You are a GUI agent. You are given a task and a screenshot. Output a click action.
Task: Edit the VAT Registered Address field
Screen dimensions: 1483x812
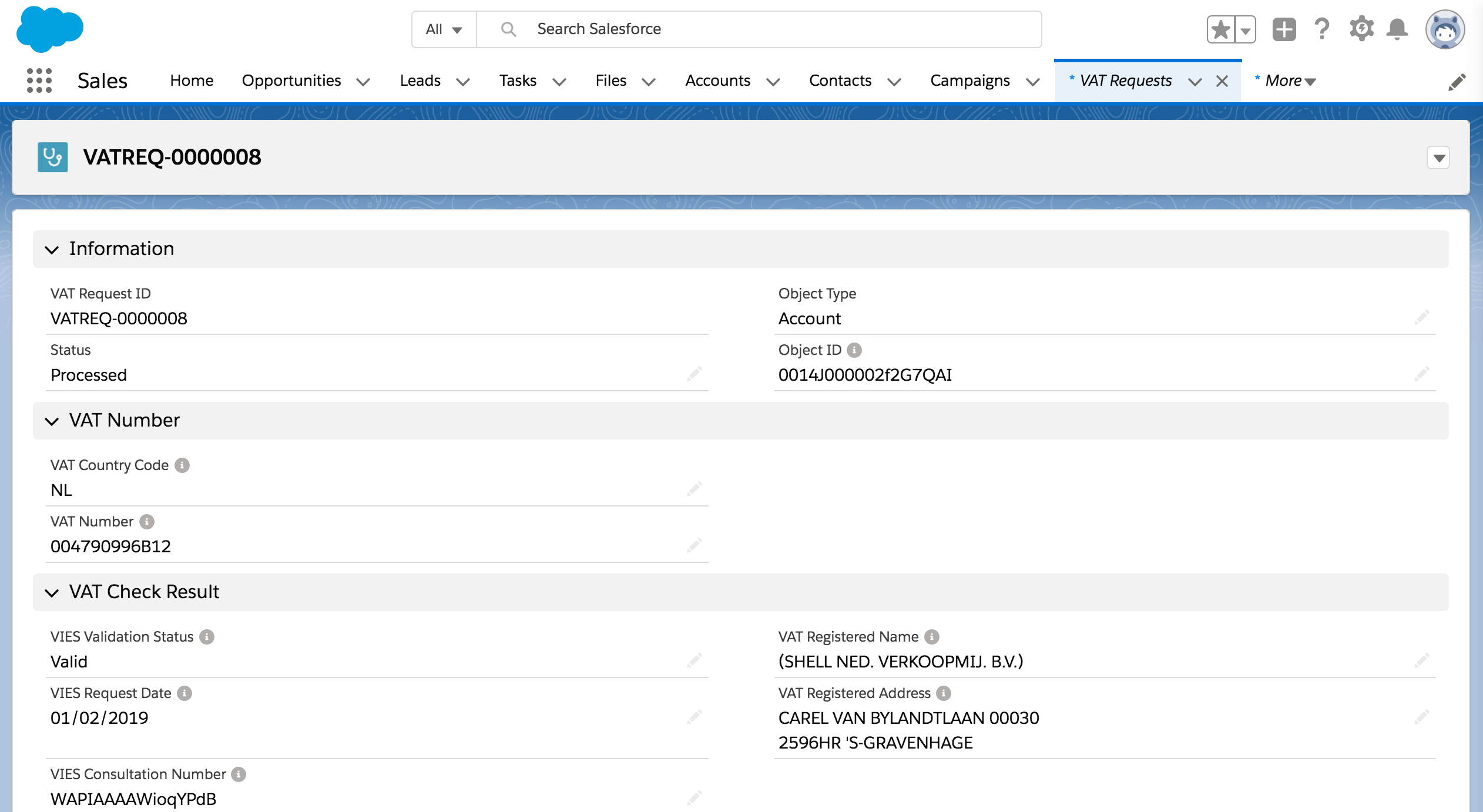point(1422,717)
